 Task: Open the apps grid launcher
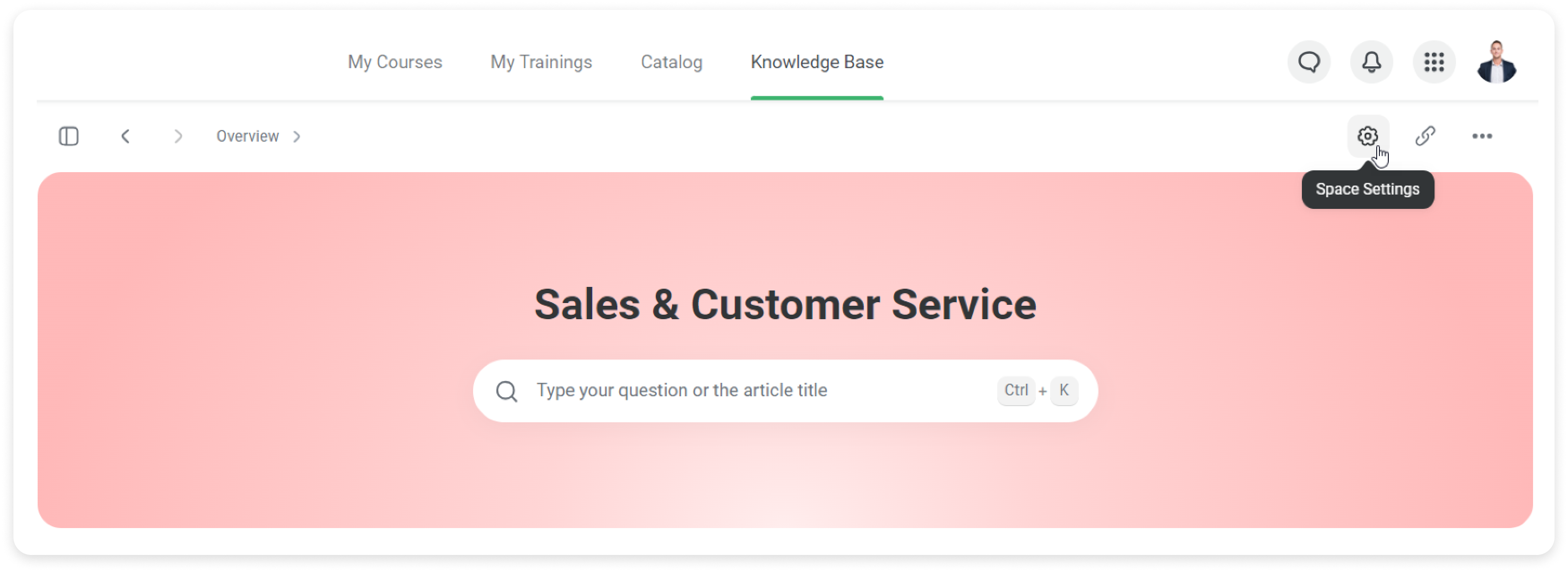(x=1434, y=61)
